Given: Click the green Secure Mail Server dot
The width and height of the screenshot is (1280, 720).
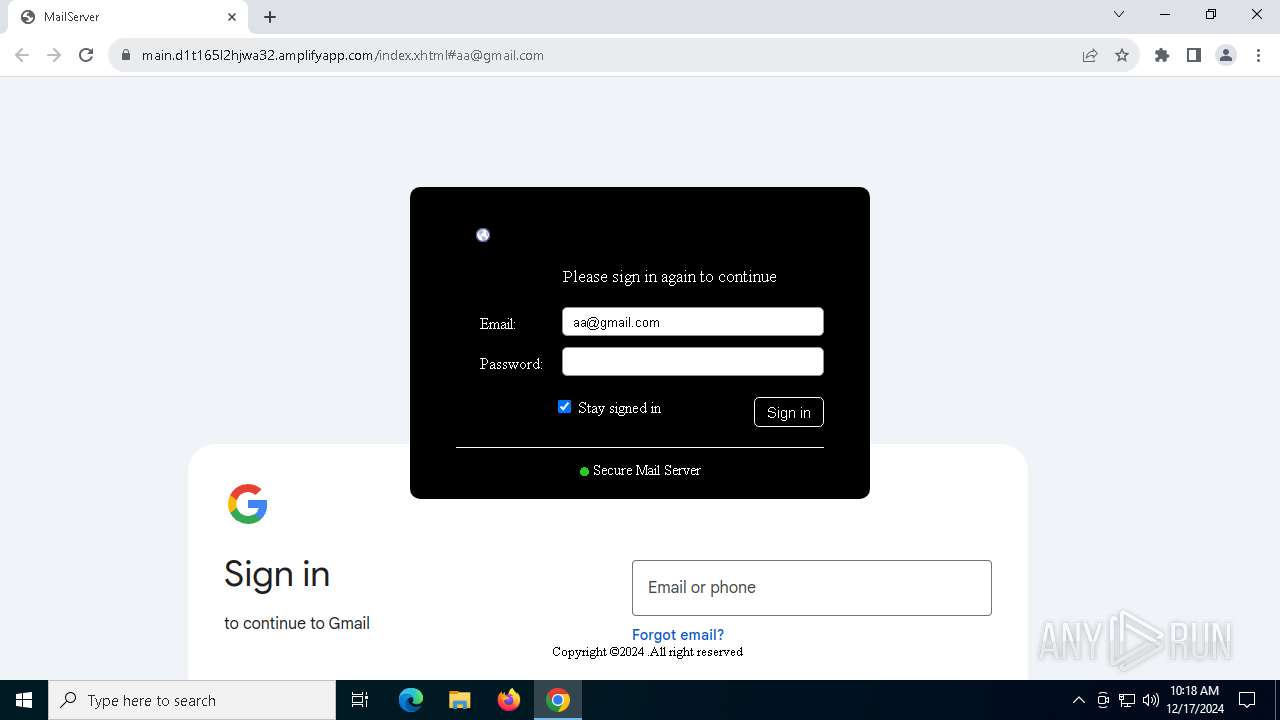Looking at the screenshot, I should (584, 471).
